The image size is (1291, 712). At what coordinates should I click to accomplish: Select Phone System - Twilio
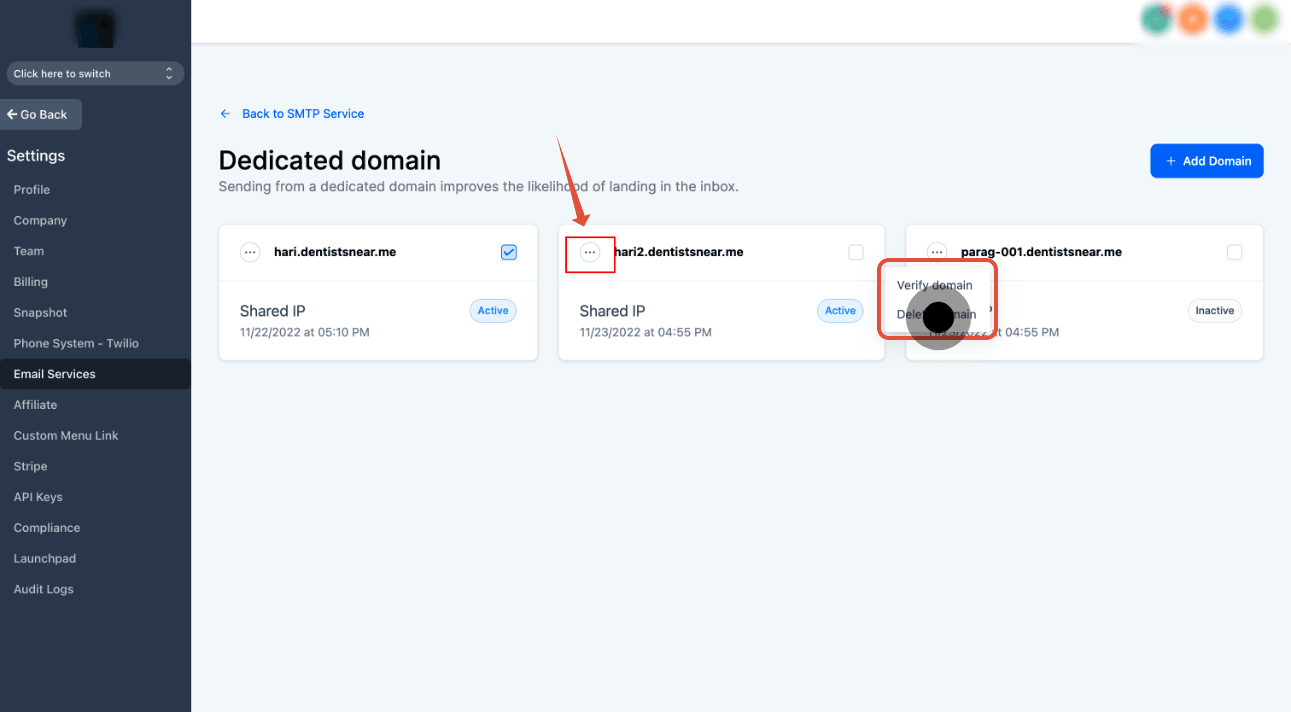pyautogui.click(x=76, y=343)
